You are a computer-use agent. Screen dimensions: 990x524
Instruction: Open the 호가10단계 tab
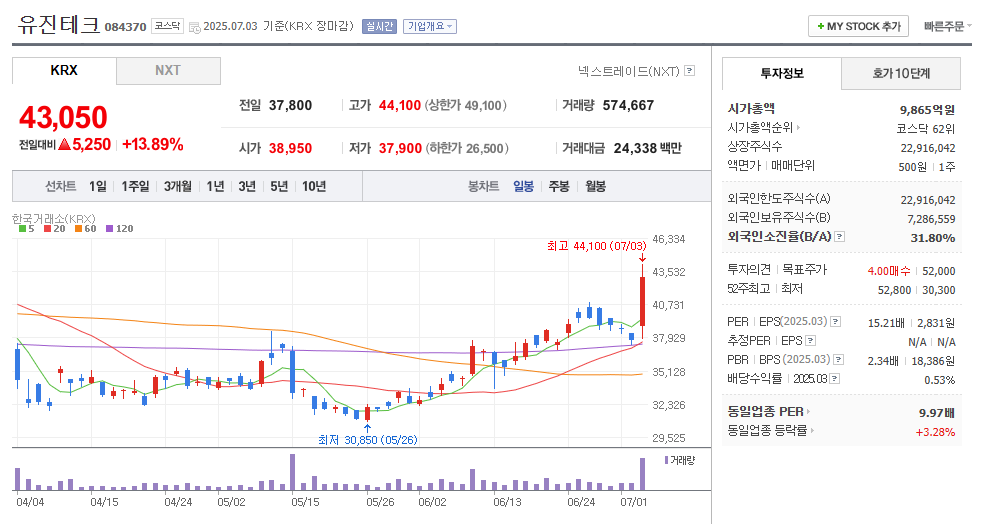click(x=901, y=74)
